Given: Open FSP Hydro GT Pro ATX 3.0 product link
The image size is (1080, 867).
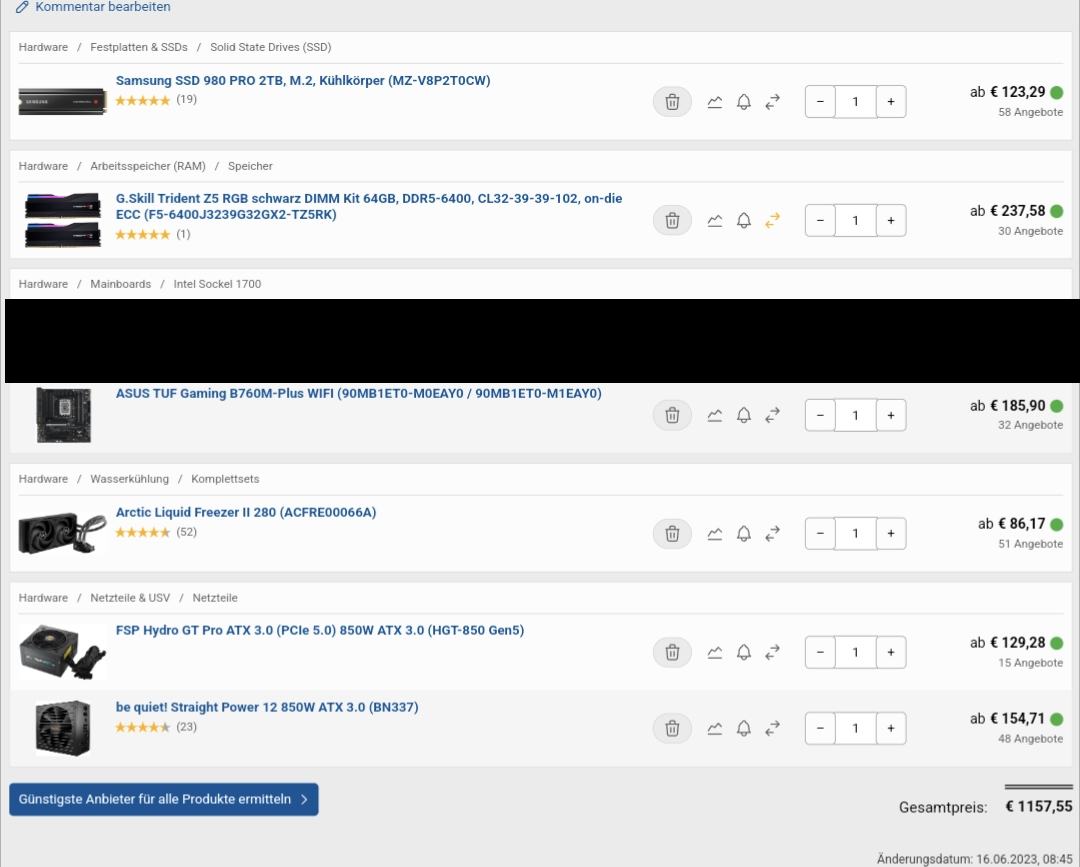Looking at the screenshot, I should click(x=320, y=630).
